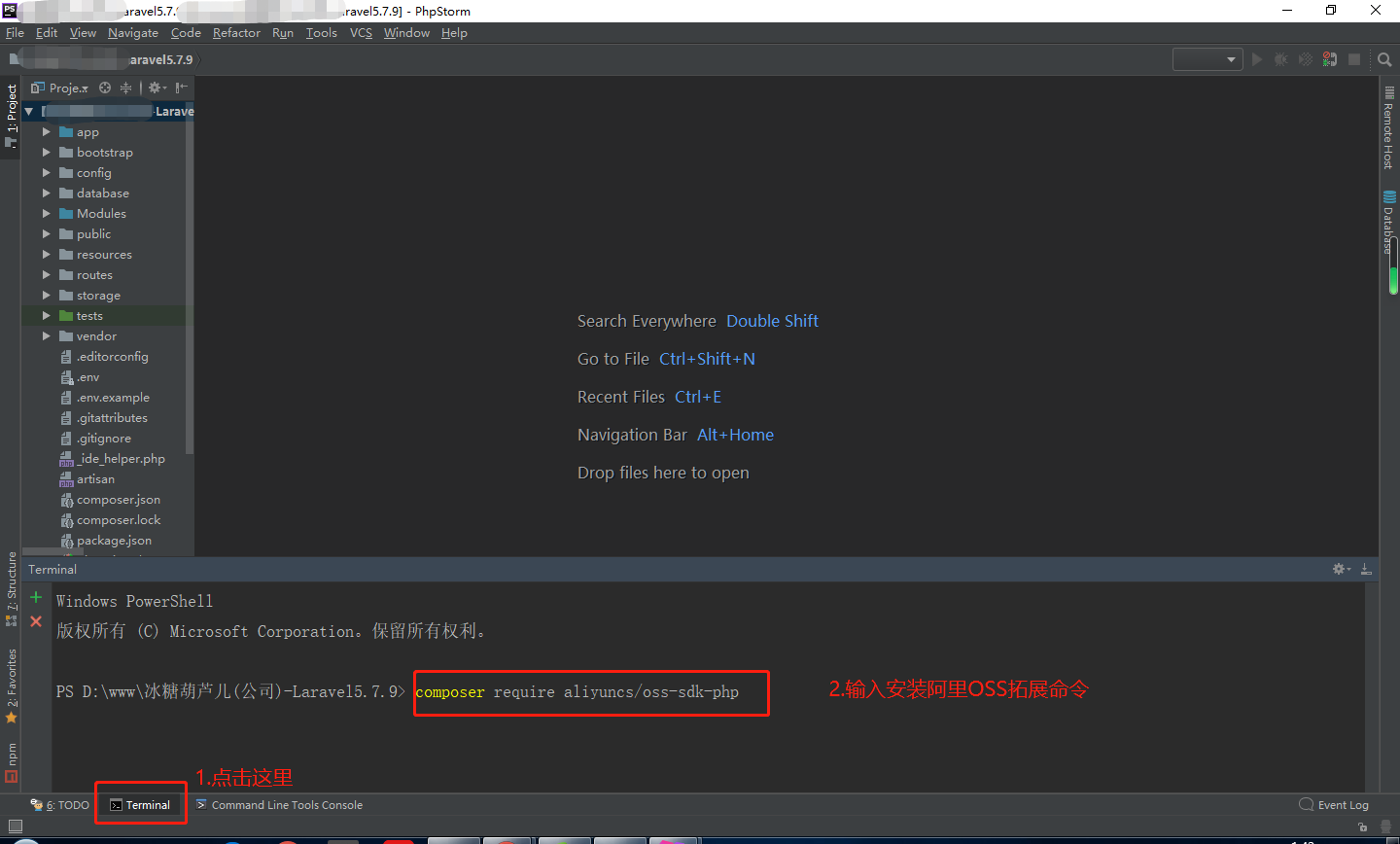Open Project panel gear settings menu

[157, 88]
